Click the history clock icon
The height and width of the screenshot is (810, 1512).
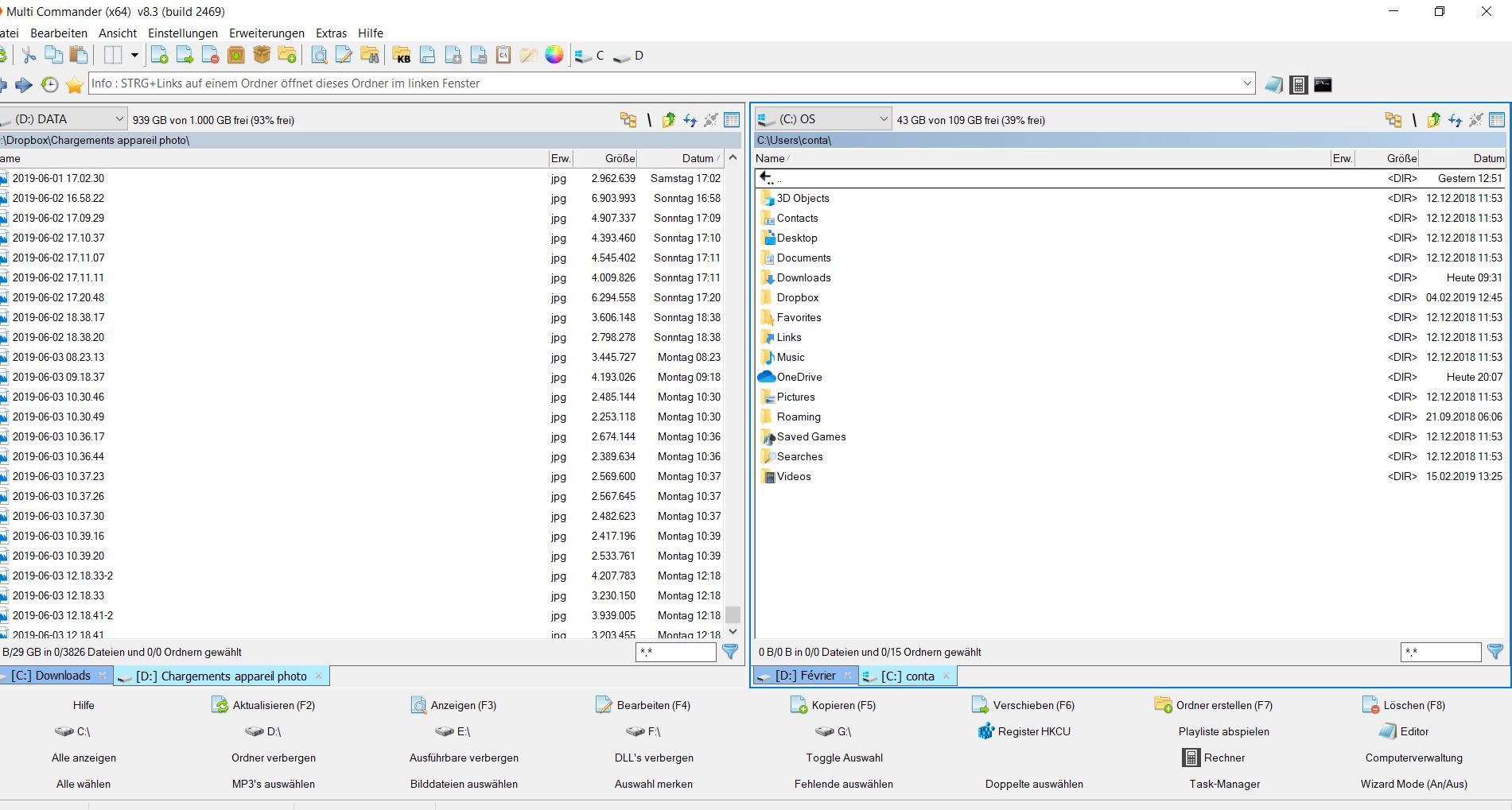coord(49,84)
